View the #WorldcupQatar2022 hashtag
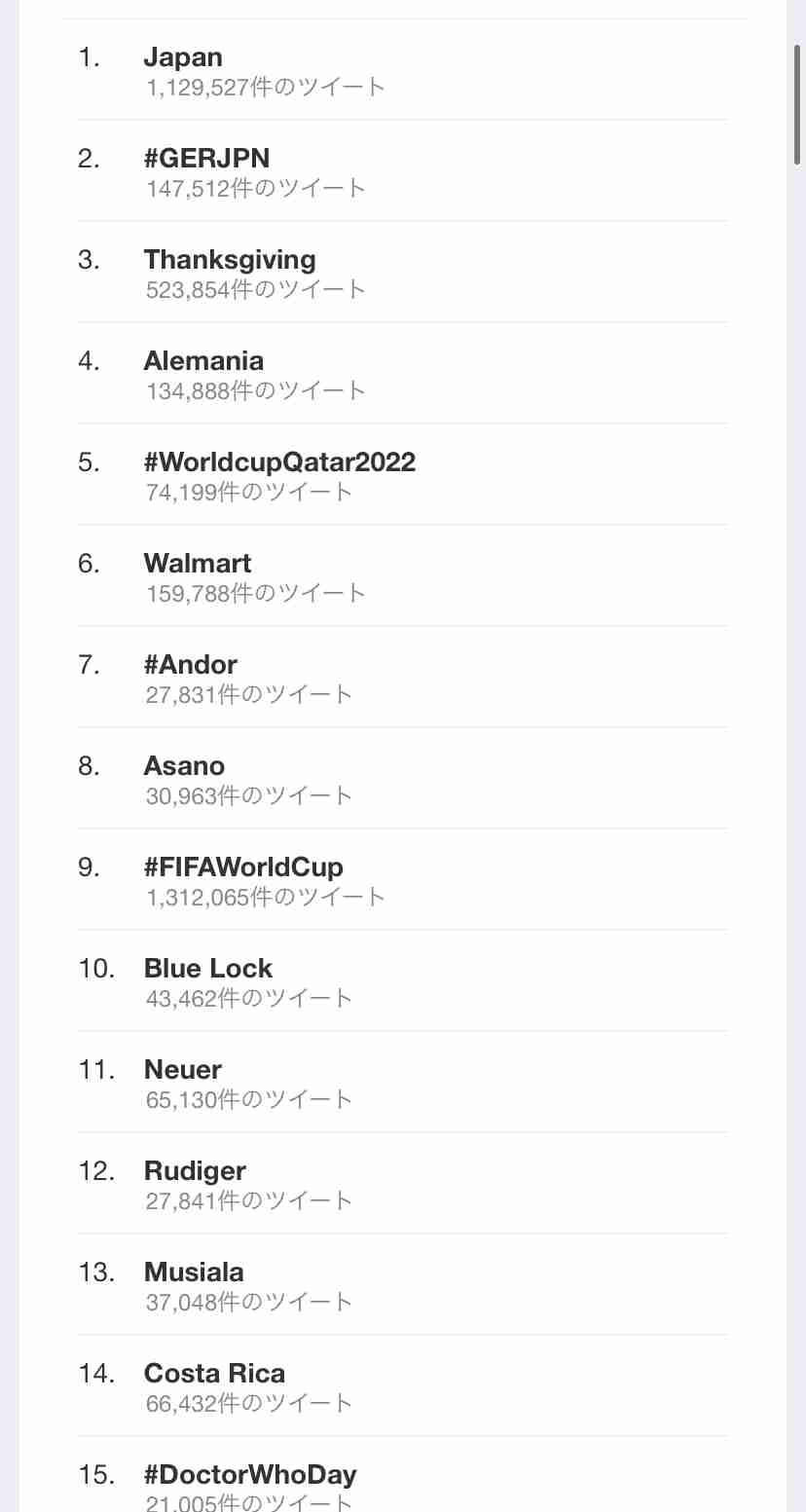The width and height of the screenshot is (806, 1512). click(279, 462)
